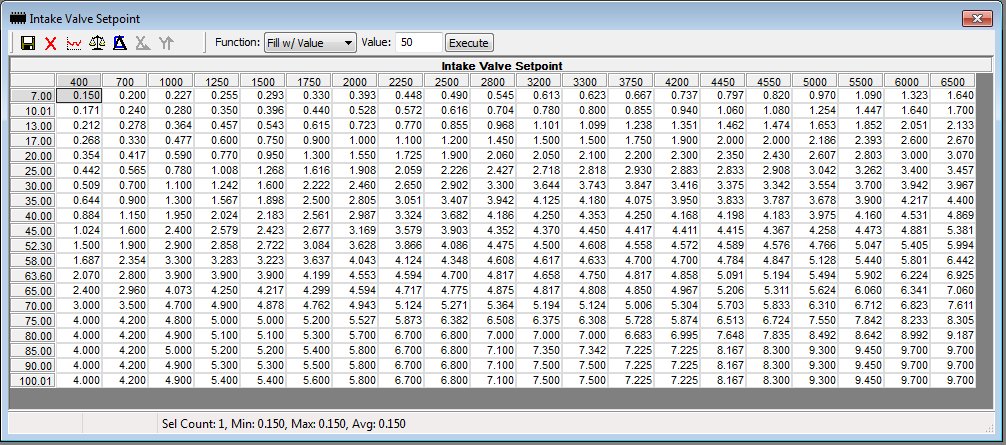Click the Value input field
This screenshot has height=445, width=1006.
tap(419, 43)
